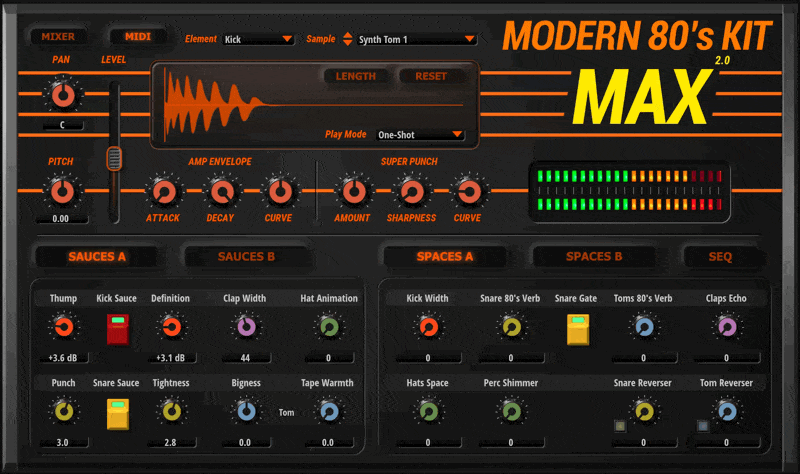The width and height of the screenshot is (800, 474).
Task: Click the Level fader handle
Action: click(115, 159)
